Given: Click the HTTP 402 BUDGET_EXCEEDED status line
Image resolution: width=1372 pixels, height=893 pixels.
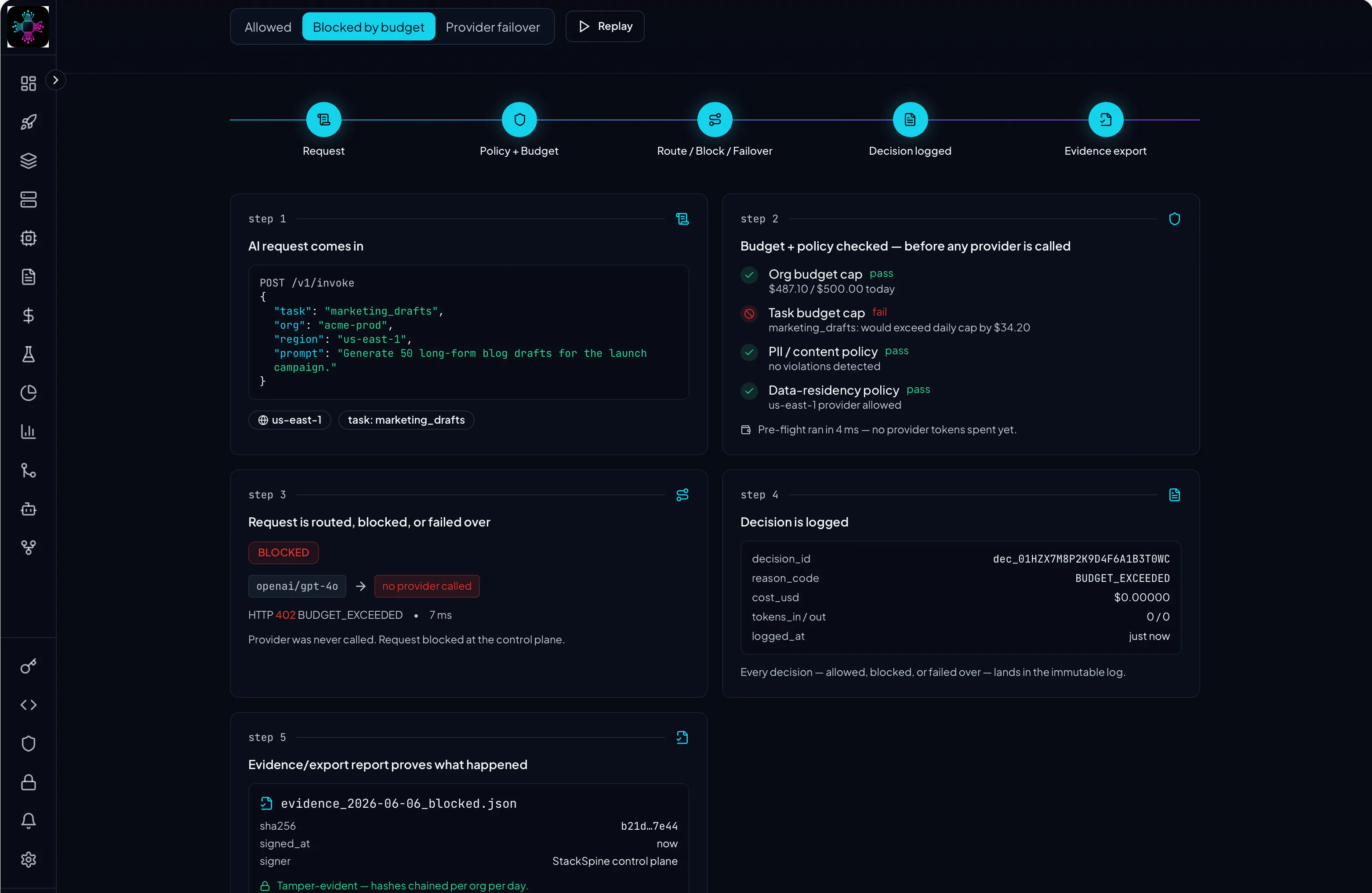Looking at the screenshot, I should click(326, 615).
